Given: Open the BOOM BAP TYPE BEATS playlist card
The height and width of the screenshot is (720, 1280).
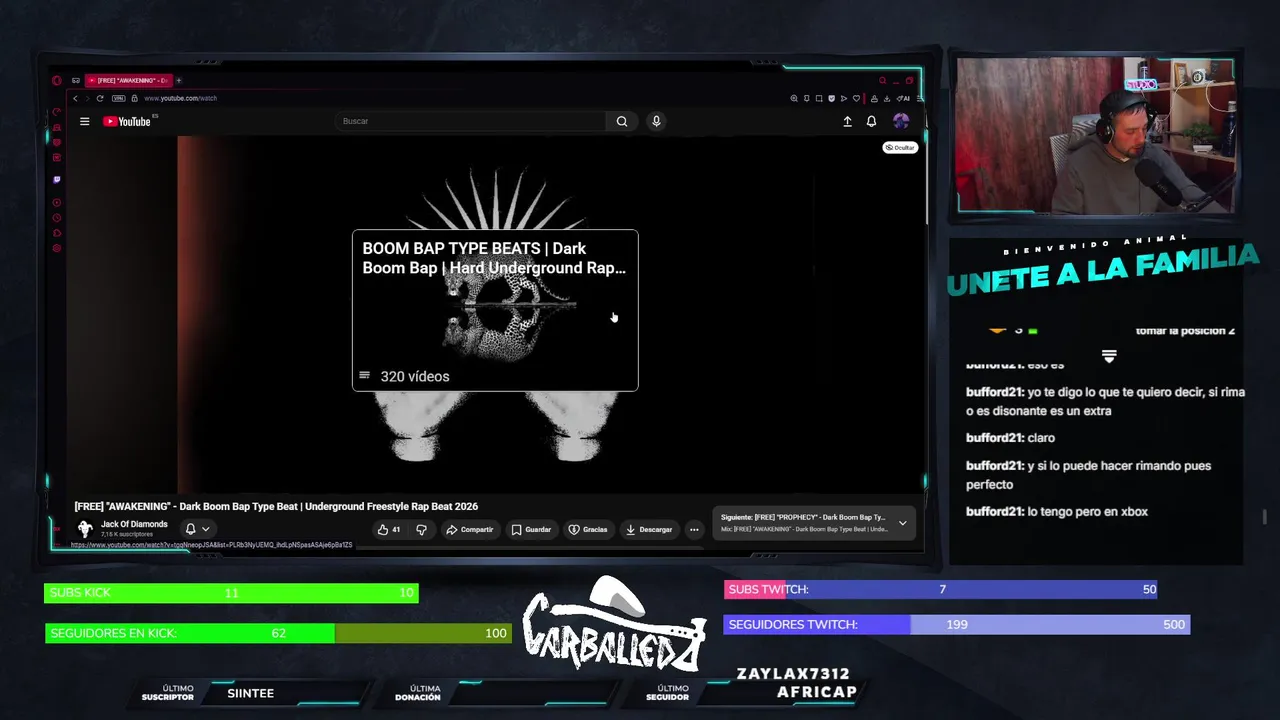Looking at the screenshot, I should pos(495,310).
